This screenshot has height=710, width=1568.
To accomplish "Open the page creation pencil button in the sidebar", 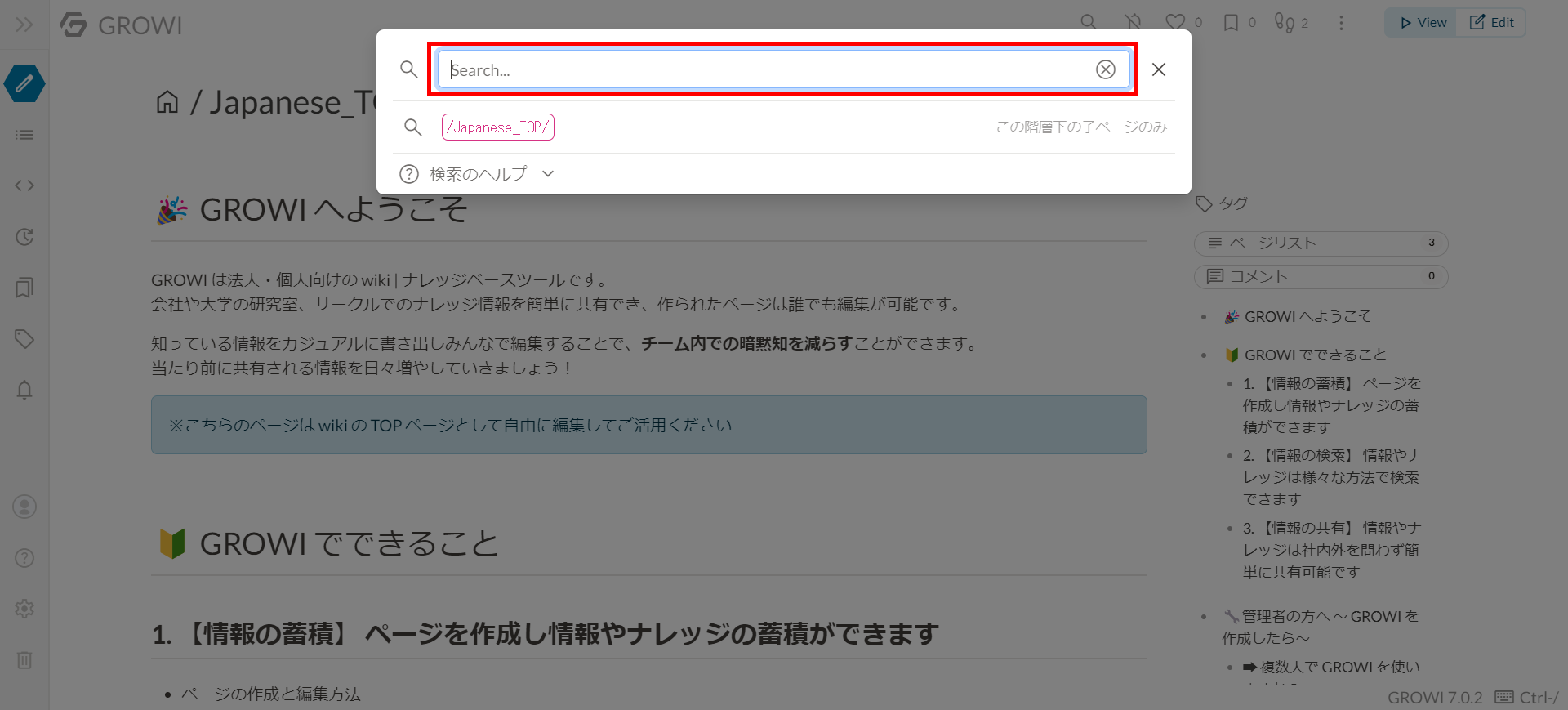I will pyautogui.click(x=24, y=83).
